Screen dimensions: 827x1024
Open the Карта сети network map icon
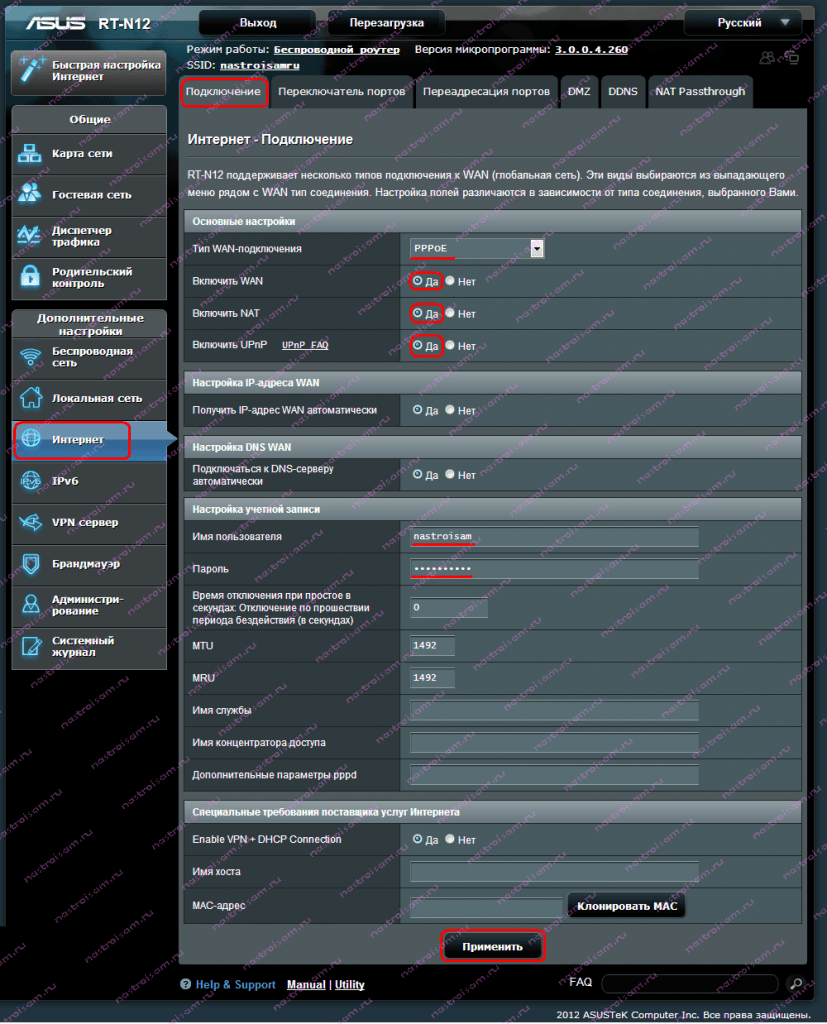(x=30, y=153)
